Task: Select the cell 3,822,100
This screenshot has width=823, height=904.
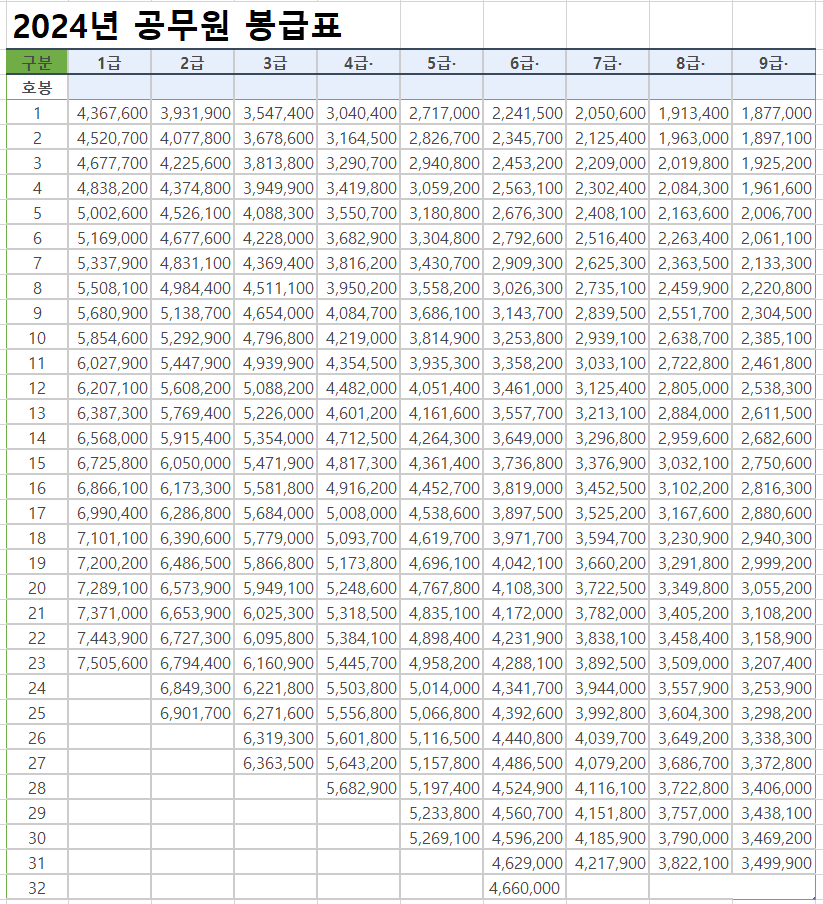Action: pos(690,863)
